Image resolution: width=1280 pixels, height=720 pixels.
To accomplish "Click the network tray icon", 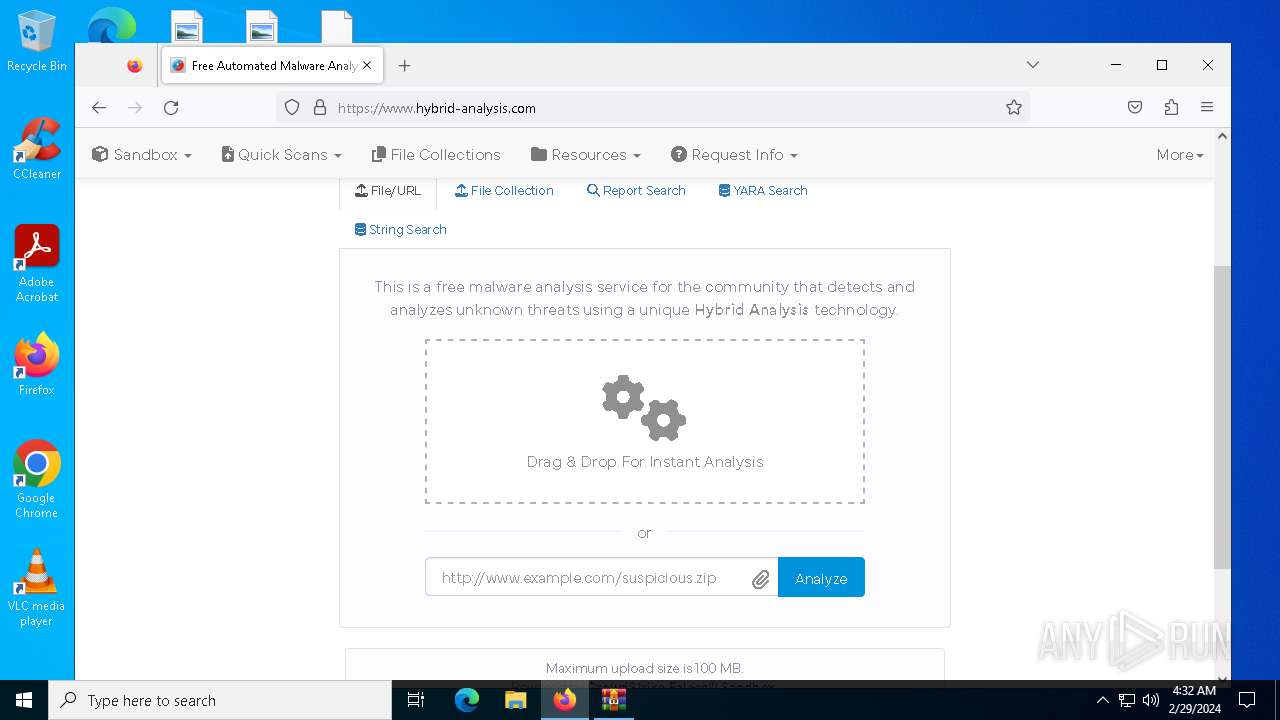I will (x=1127, y=700).
